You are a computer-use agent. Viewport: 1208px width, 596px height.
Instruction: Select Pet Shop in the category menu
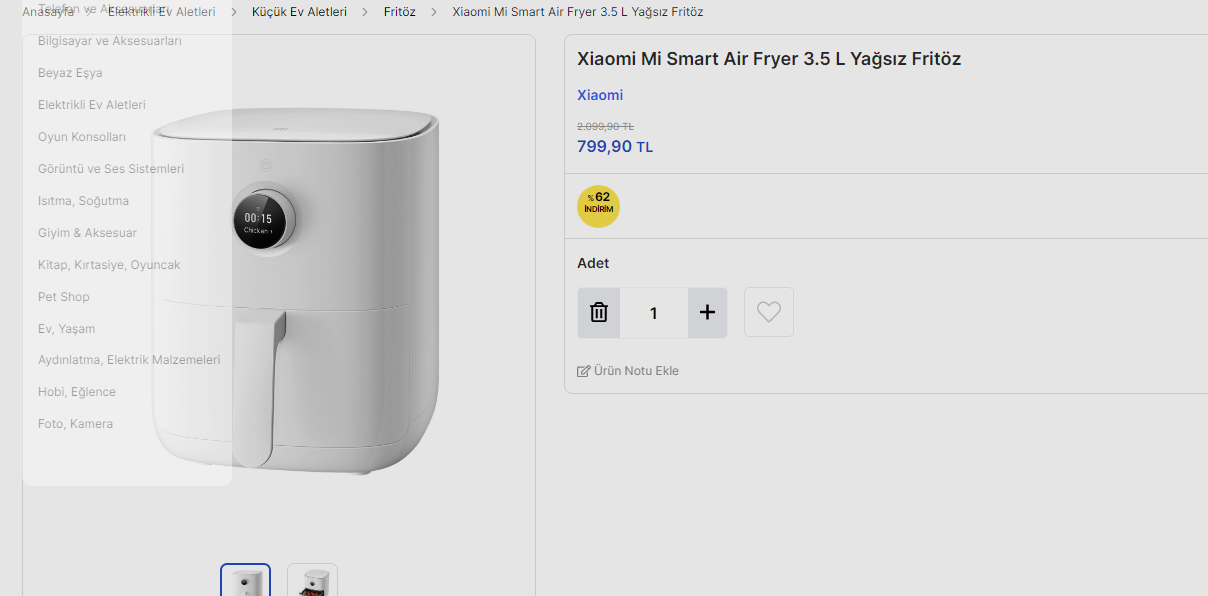tap(64, 297)
